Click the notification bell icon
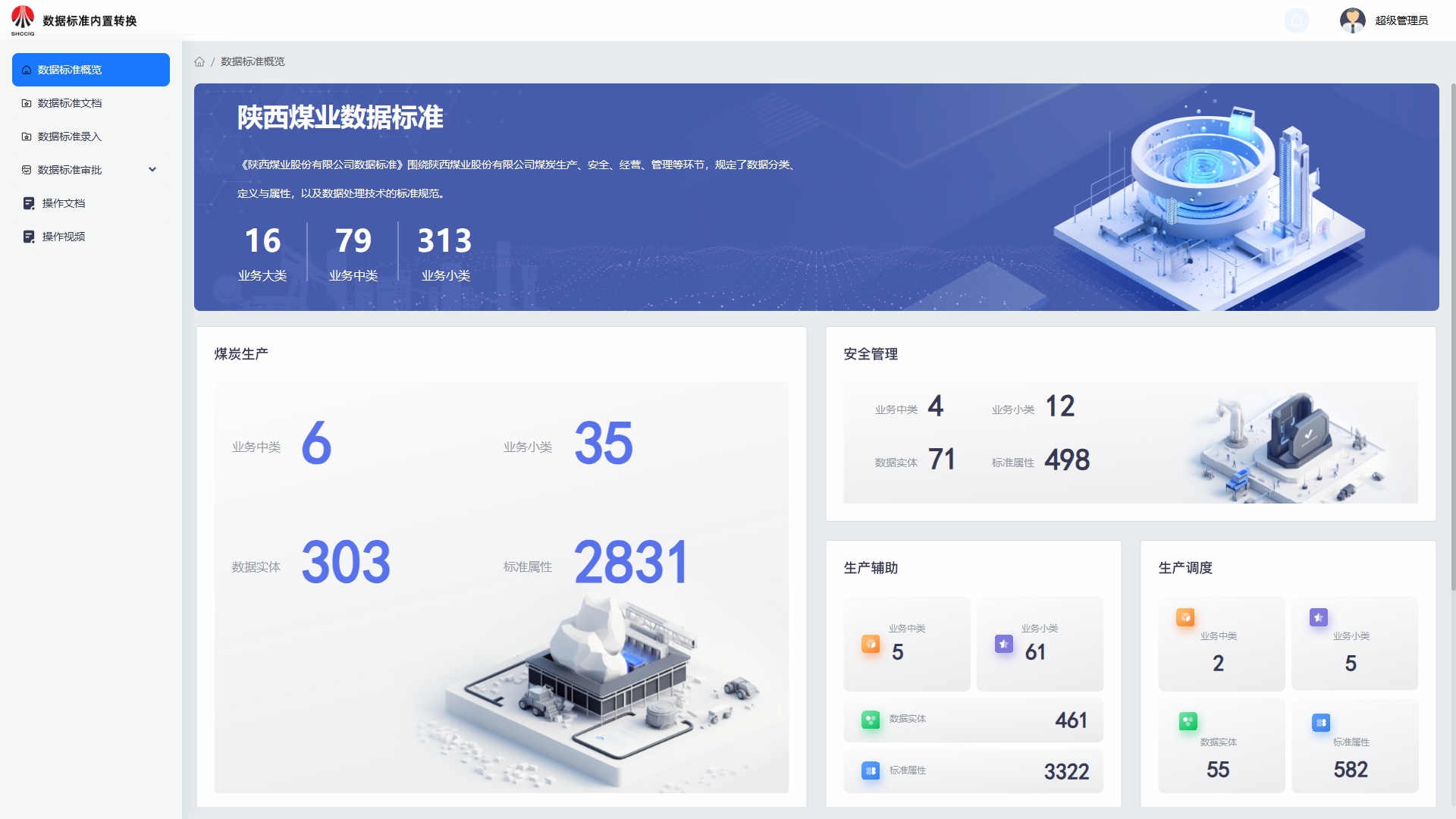 pyautogui.click(x=1296, y=20)
